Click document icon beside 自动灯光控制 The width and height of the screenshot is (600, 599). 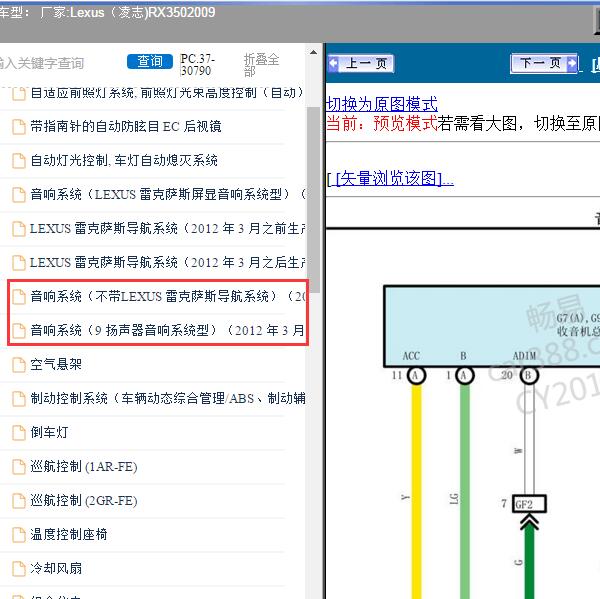click(18, 161)
